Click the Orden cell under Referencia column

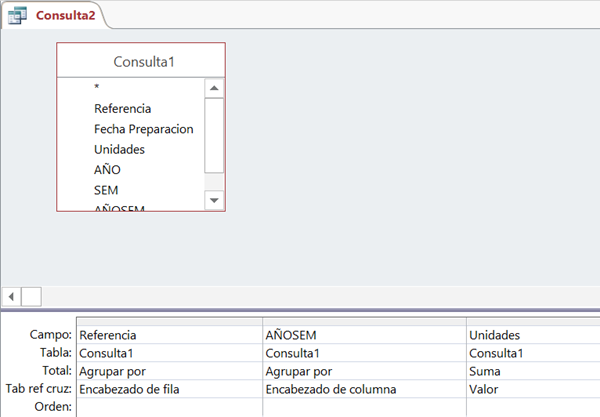click(168, 407)
